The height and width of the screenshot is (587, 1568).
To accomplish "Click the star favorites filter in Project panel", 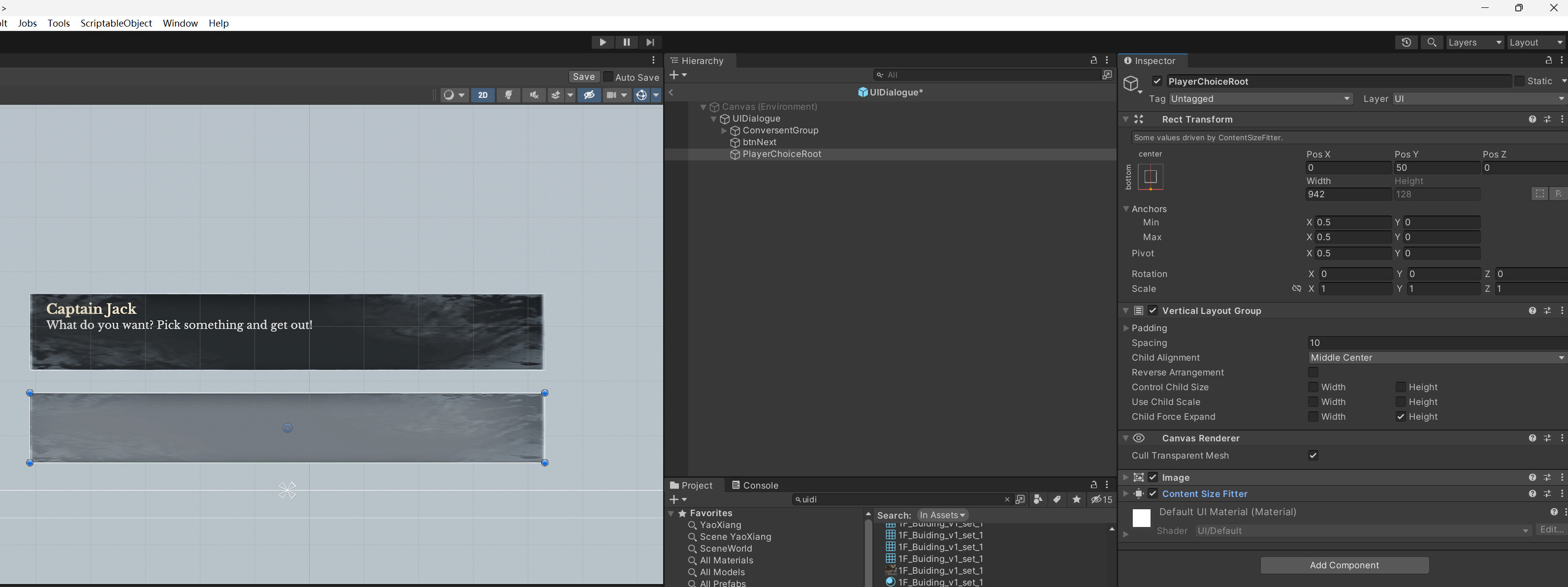I will click(x=1076, y=499).
